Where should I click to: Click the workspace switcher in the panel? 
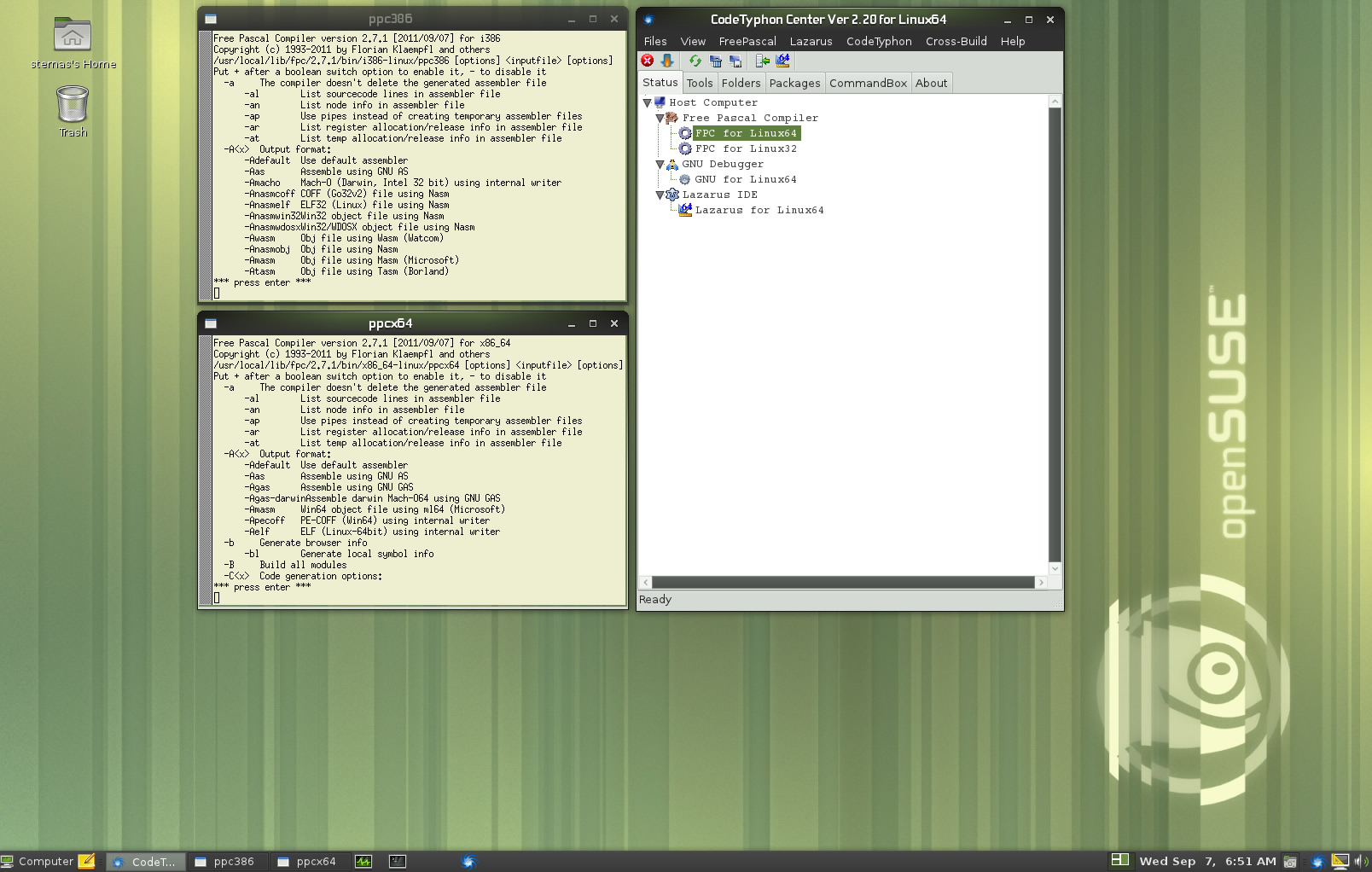(1120, 860)
